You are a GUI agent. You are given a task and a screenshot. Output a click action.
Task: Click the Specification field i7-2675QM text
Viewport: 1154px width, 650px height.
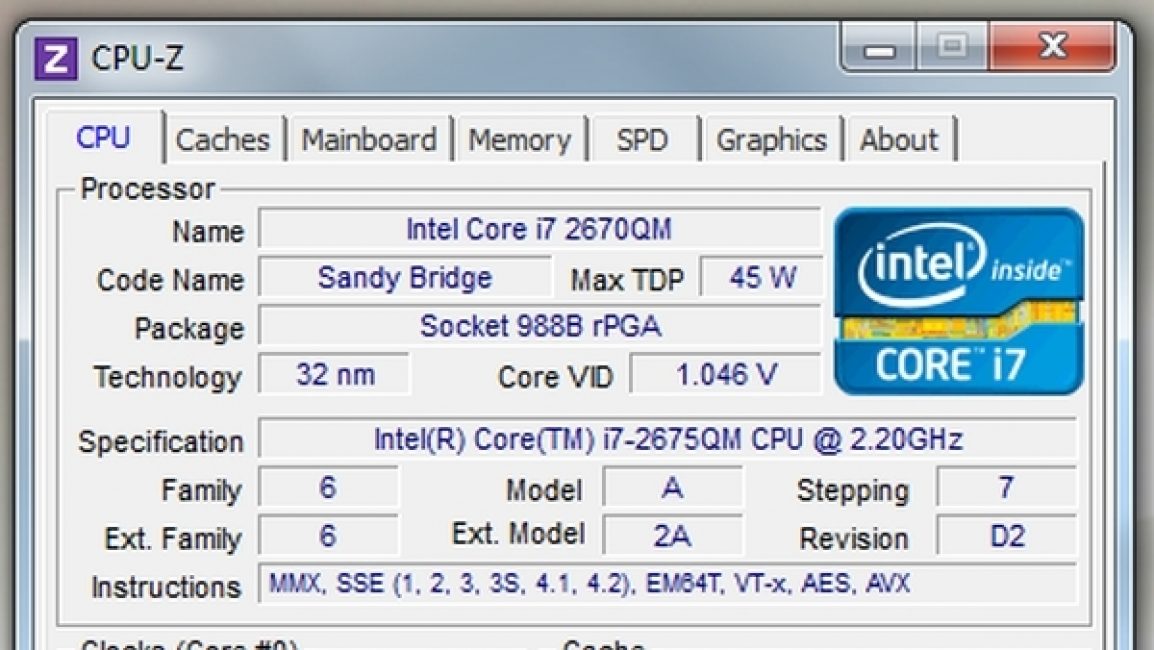pos(668,439)
